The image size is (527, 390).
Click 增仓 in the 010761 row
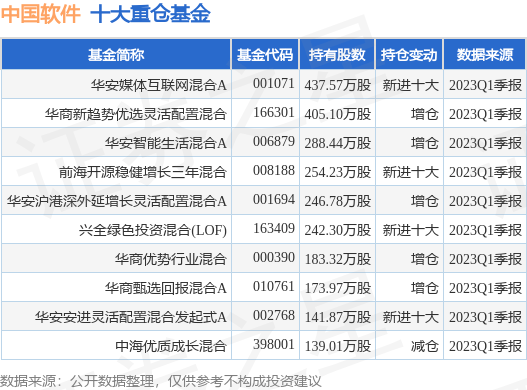424,288
